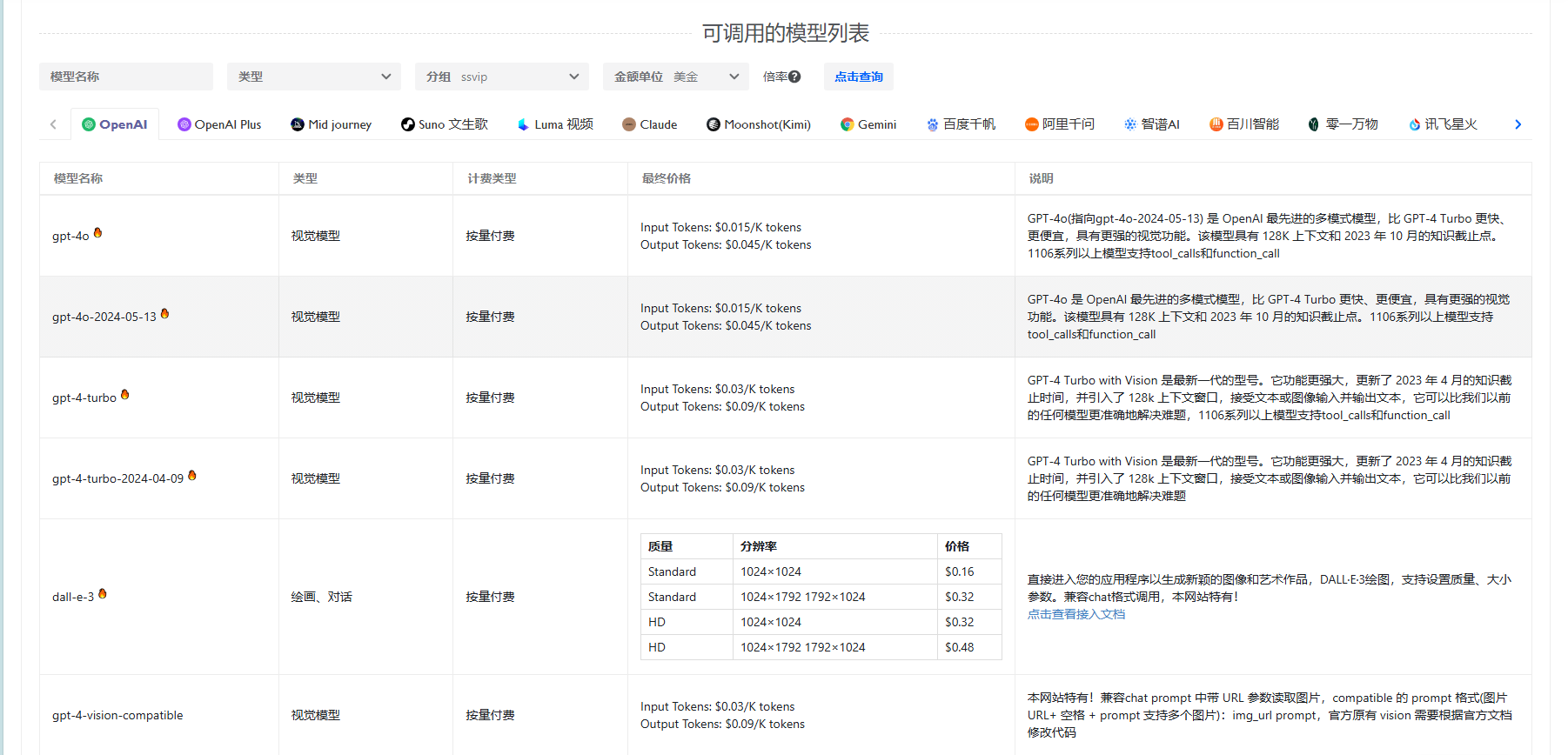
Task: Click the Gemini logo icon
Action: point(847,124)
